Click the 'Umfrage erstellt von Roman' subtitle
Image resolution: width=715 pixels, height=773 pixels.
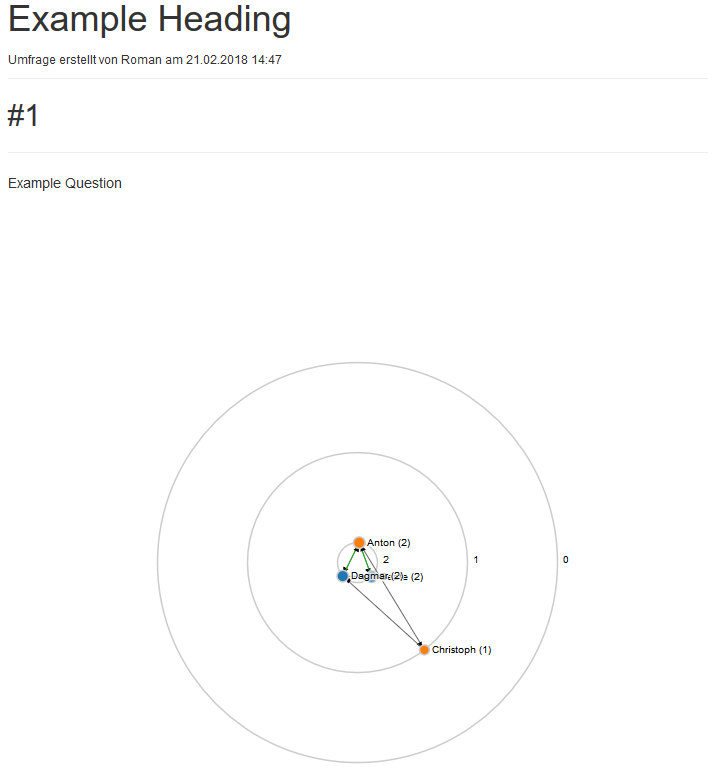(85, 60)
